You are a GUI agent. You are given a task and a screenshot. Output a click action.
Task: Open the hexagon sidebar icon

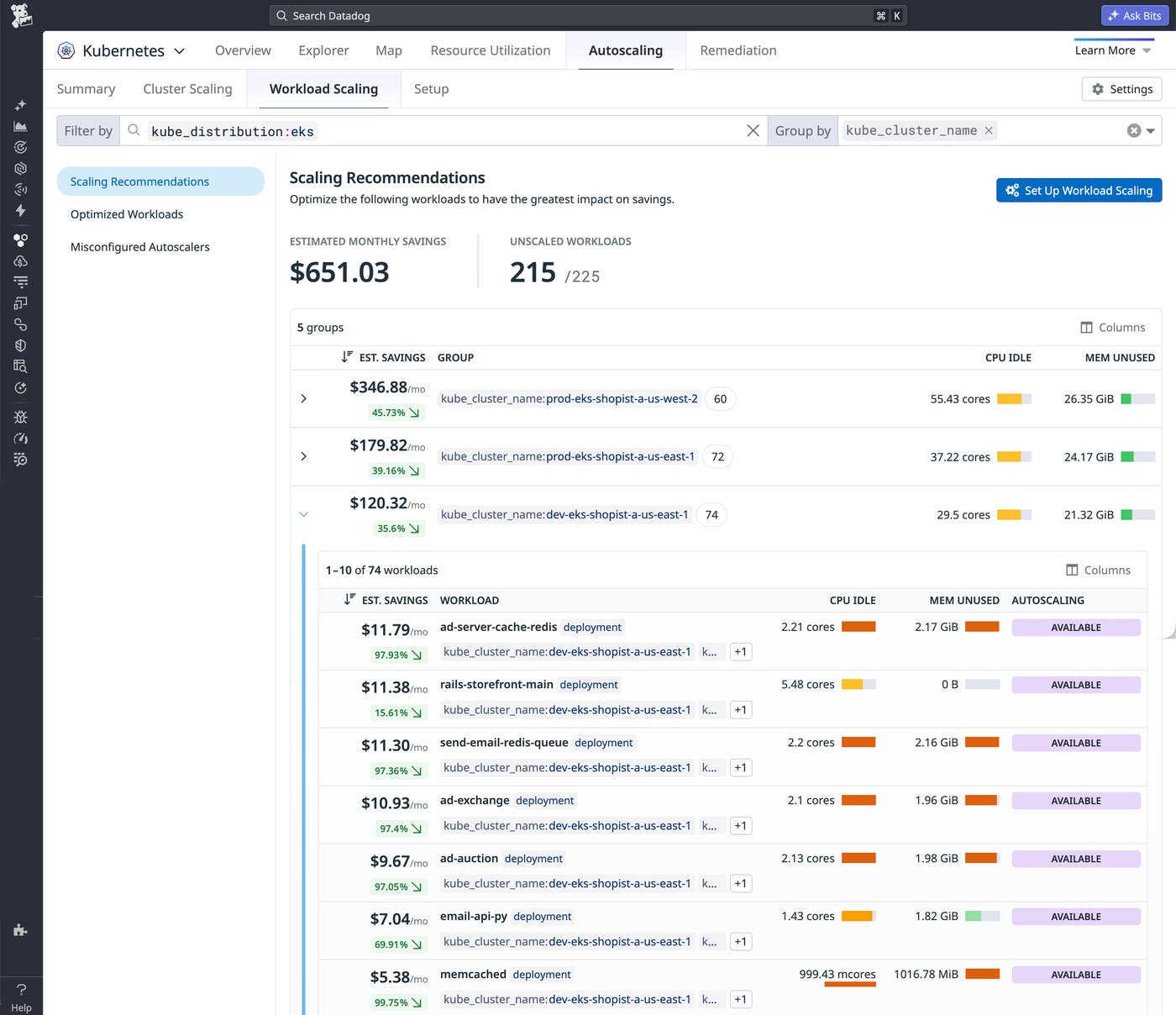(21, 168)
